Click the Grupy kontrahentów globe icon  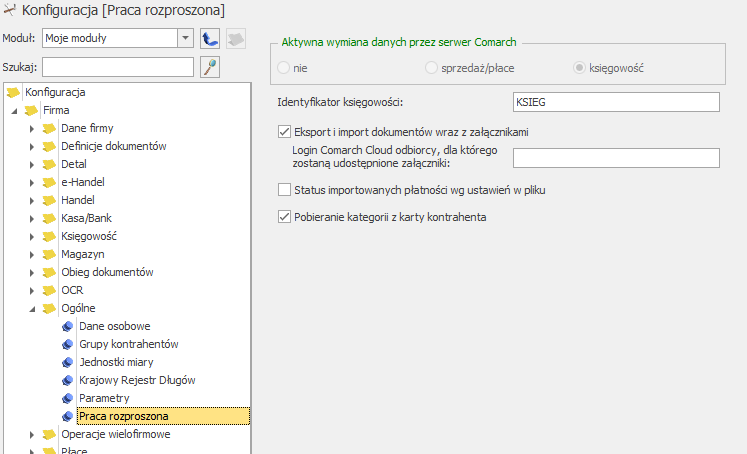tap(67, 344)
